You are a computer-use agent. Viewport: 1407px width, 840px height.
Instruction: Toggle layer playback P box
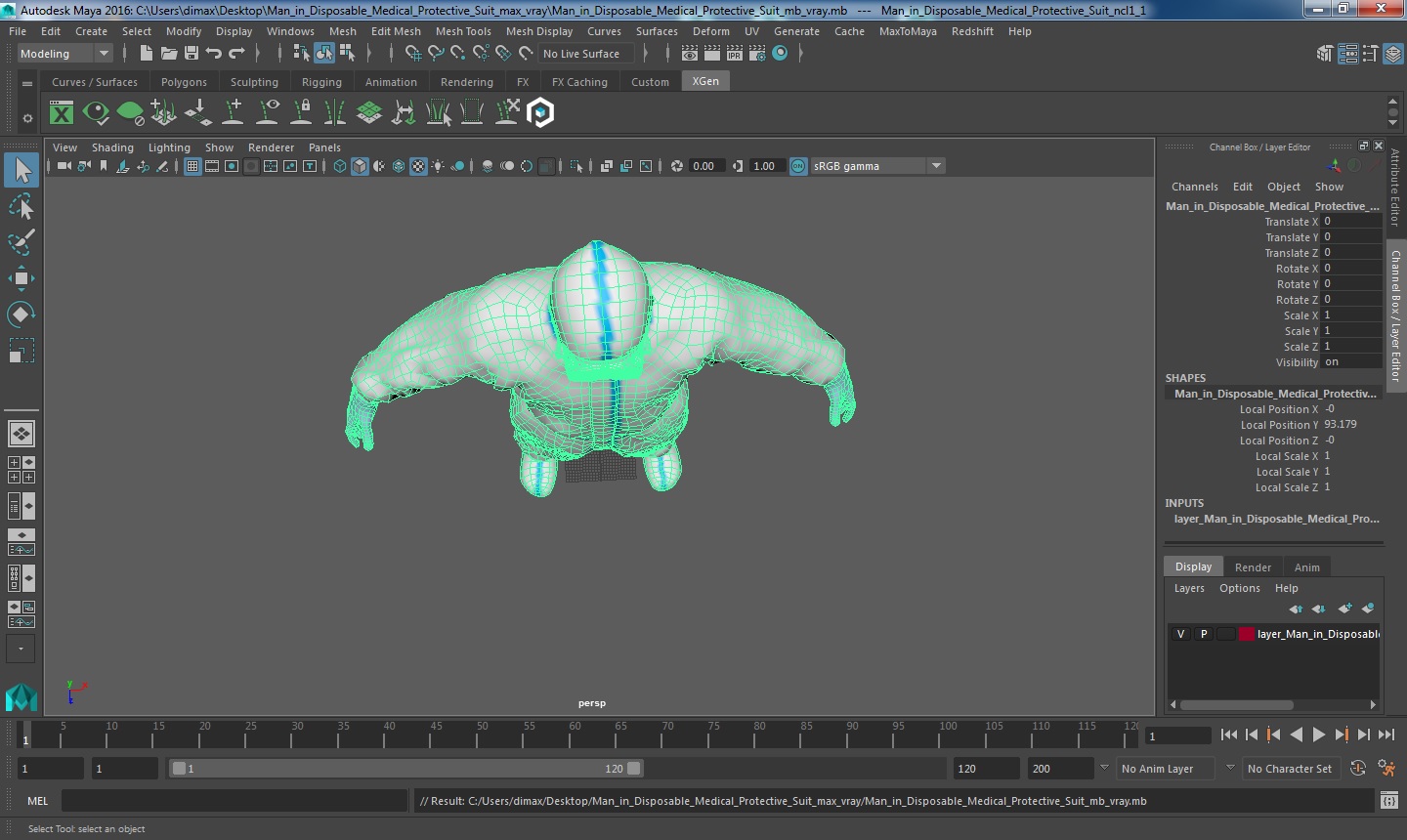1204,634
